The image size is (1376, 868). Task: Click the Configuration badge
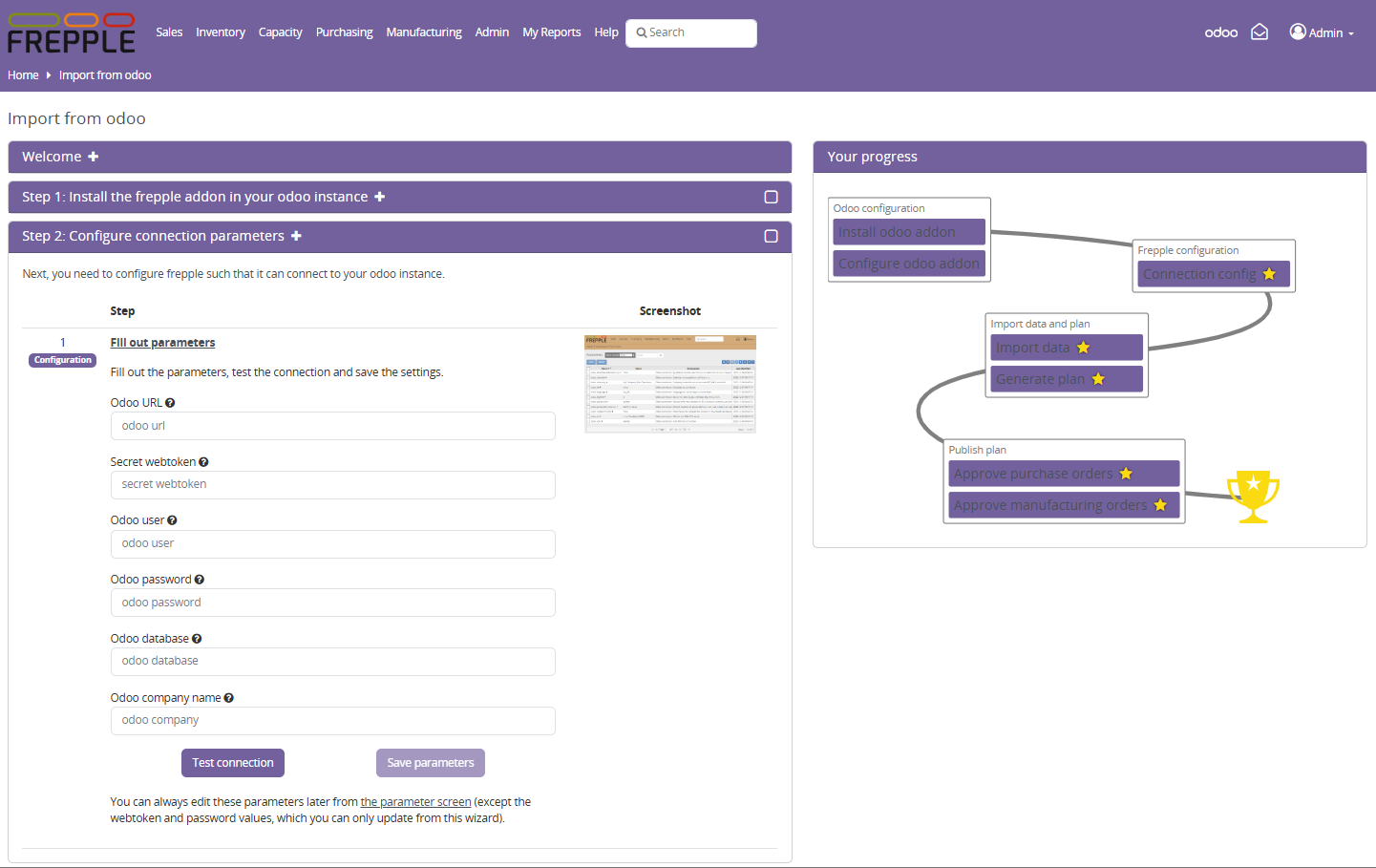coord(63,360)
